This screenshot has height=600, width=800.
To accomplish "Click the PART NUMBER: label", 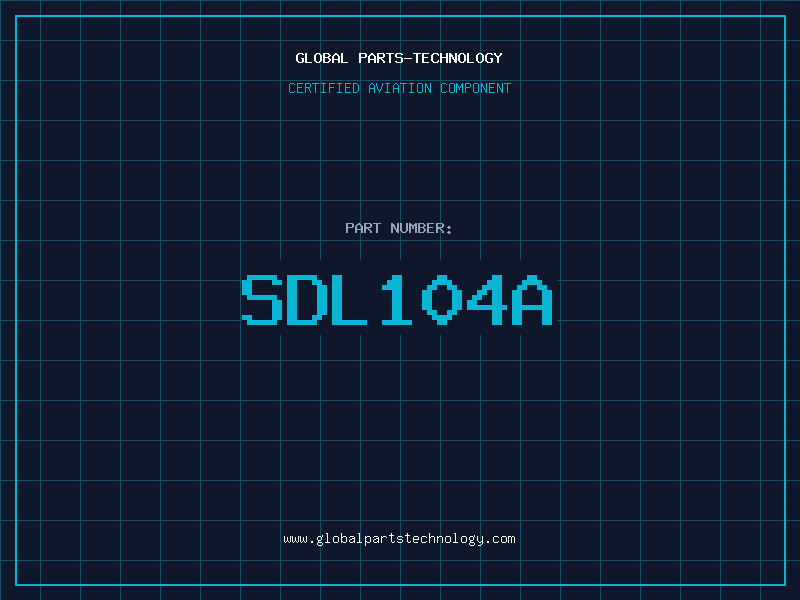I will [x=399, y=228].
